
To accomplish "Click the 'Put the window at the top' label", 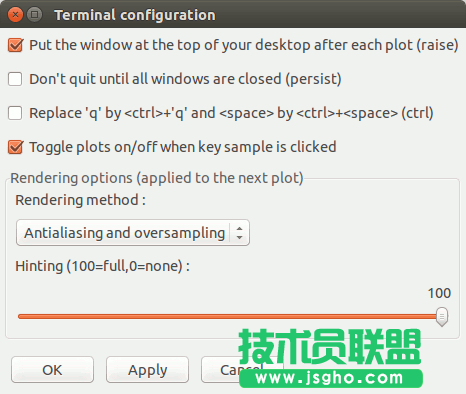I will 244,45.
